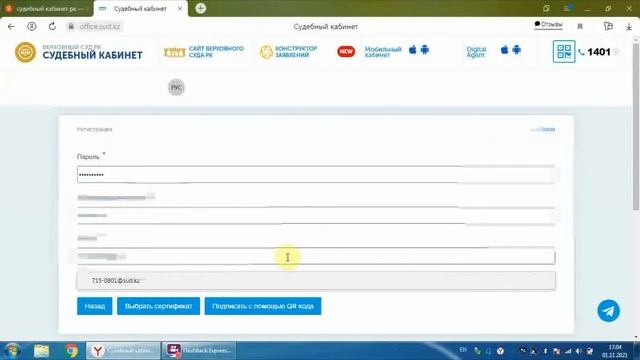The height and width of the screenshot is (360, 640).
Task: Click the bookmark icon in browser toolbar
Action: tap(580, 27)
